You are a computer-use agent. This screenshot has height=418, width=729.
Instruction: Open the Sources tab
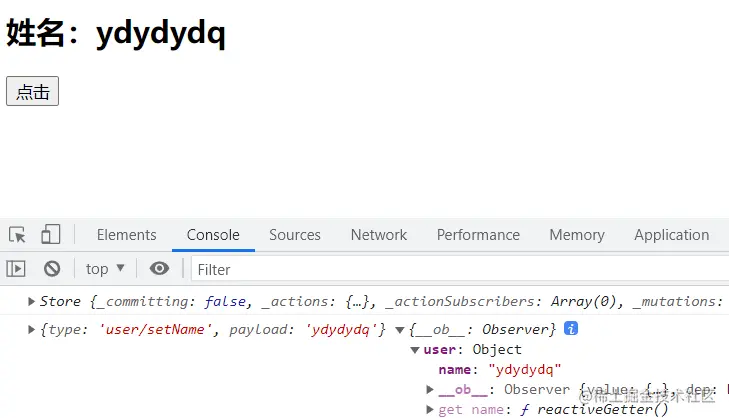(x=295, y=235)
